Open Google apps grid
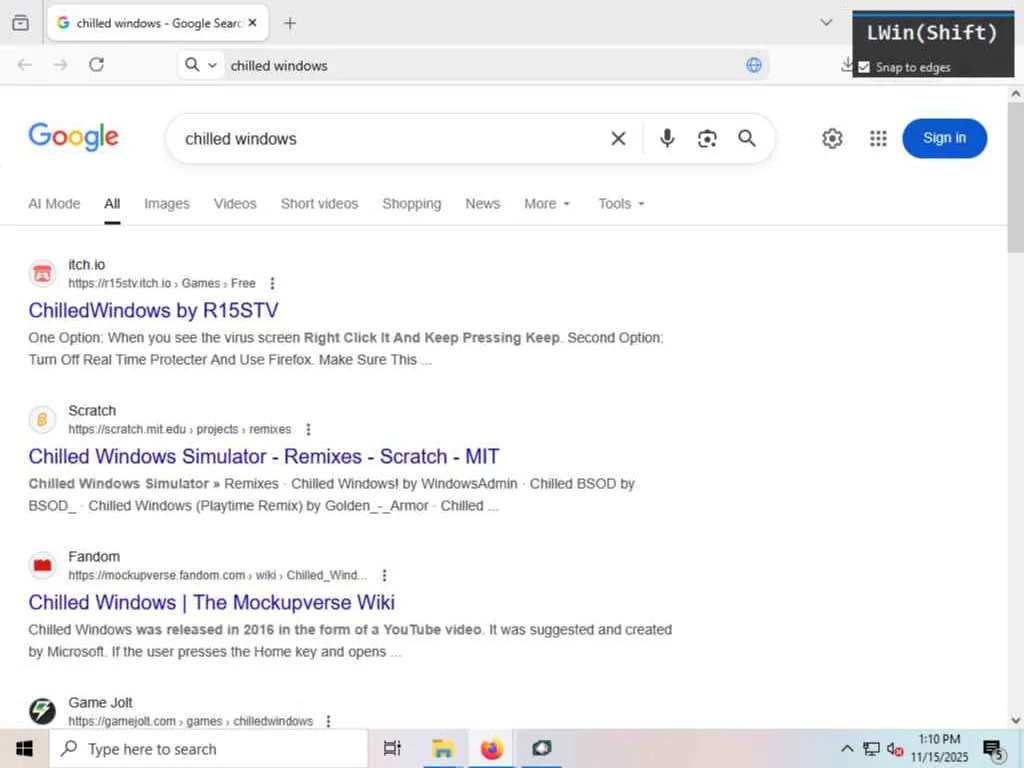Image resolution: width=1024 pixels, height=768 pixels. click(878, 138)
